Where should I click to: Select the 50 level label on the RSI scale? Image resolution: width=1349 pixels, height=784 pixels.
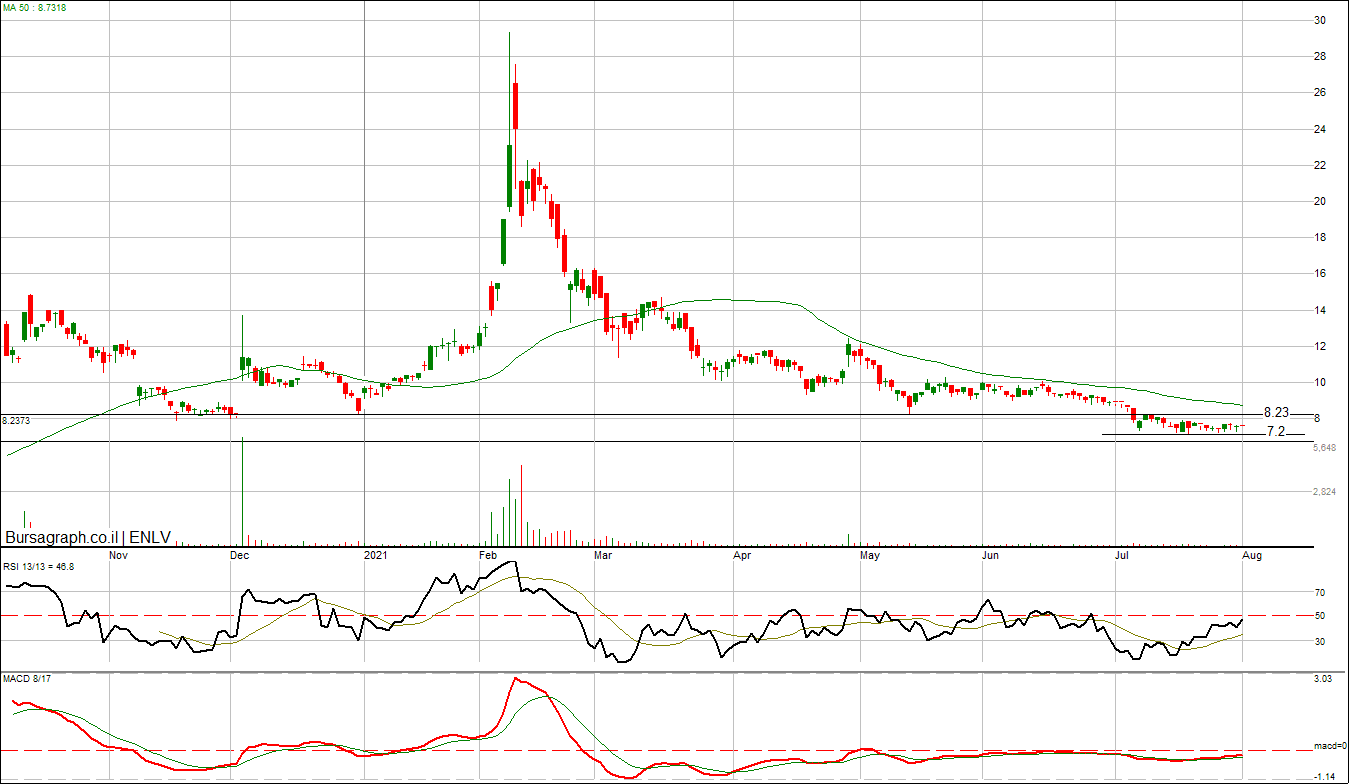[x=1319, y=616]
